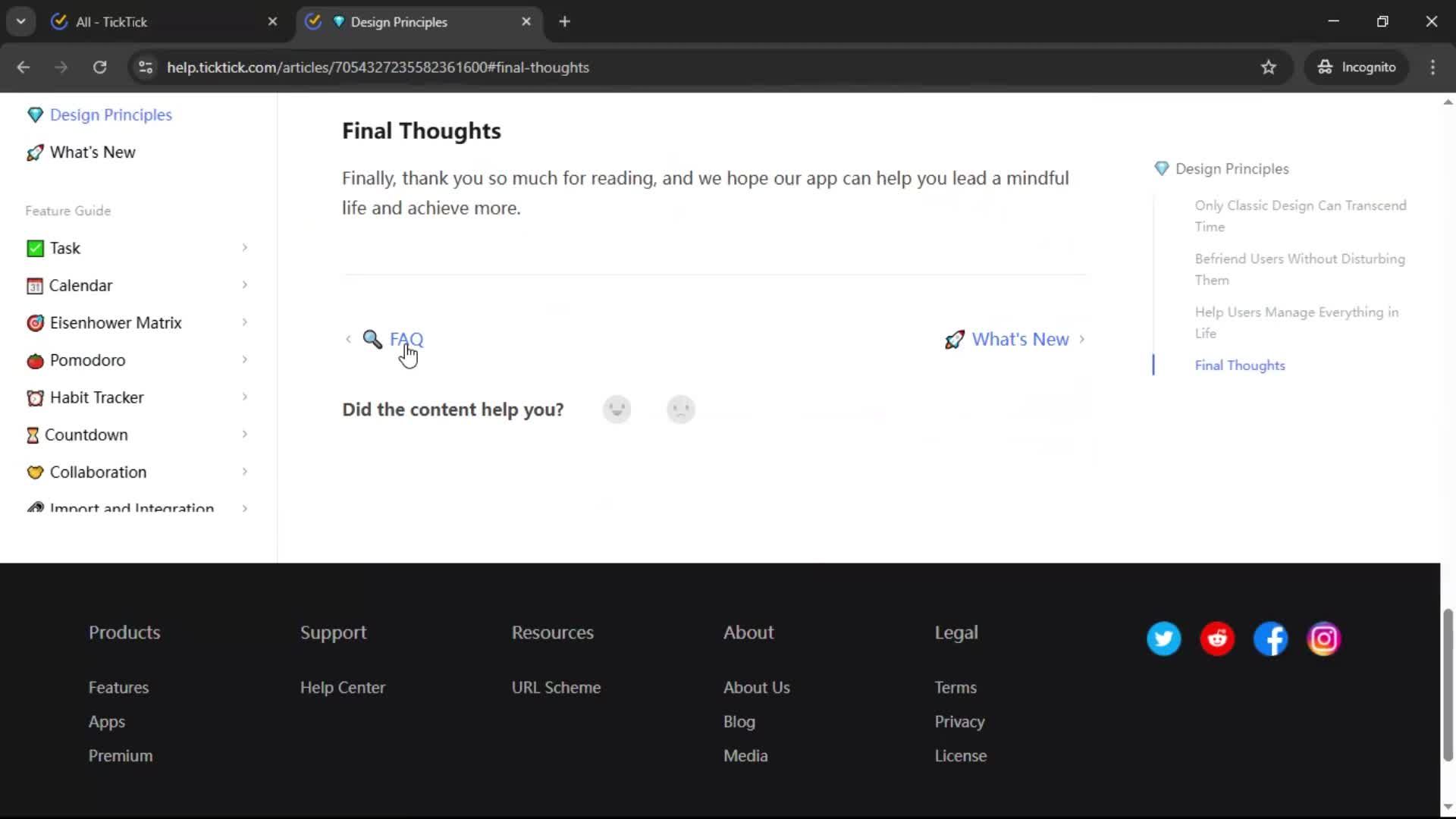
Task: Open What's New in left sidebar
Action: [x=93, y=152]
